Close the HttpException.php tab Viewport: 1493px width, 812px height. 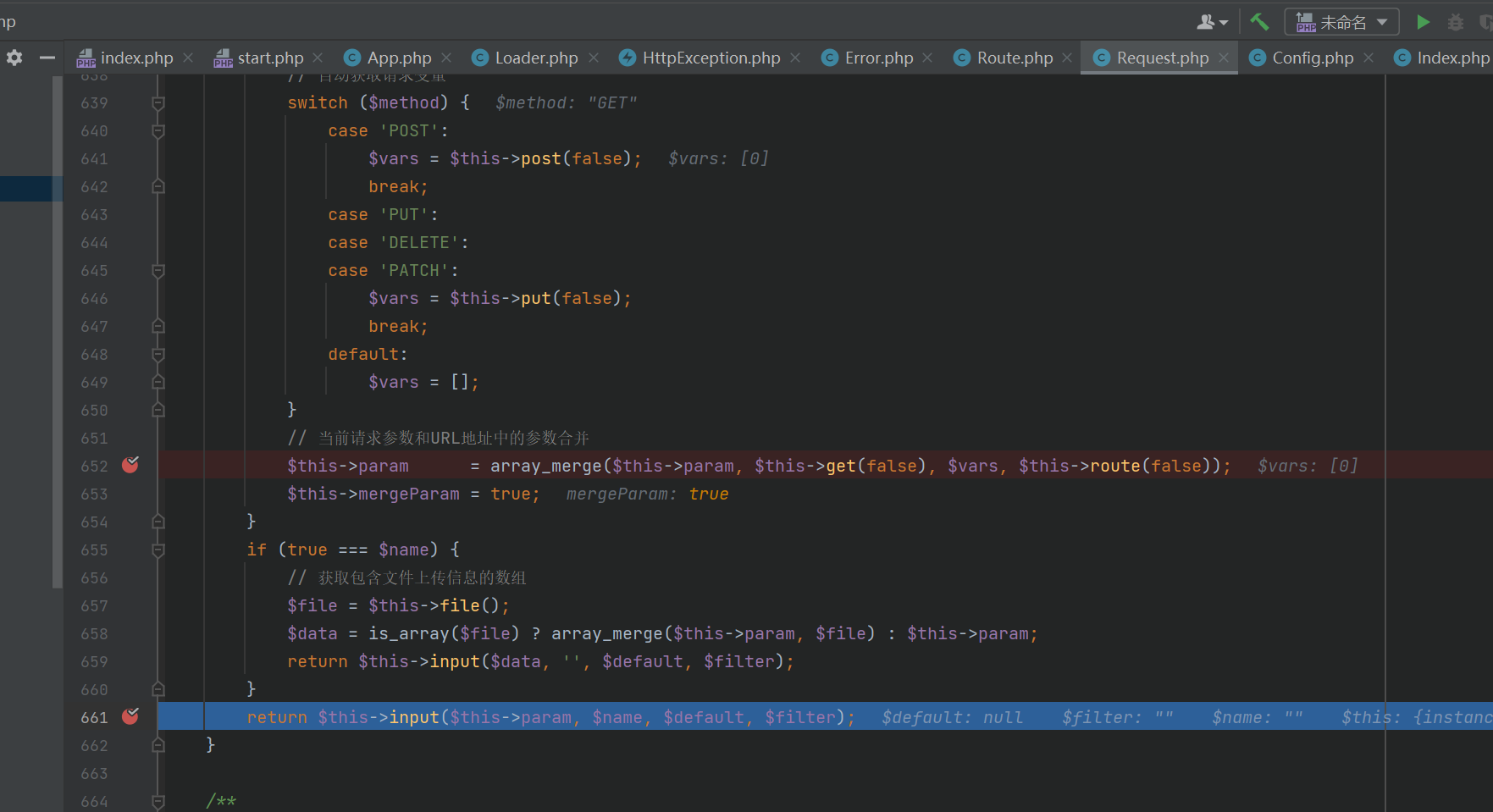coord(795,58)
